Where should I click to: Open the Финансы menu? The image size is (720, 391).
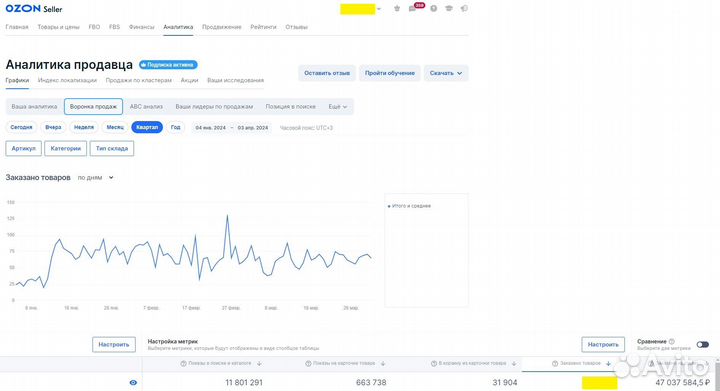141,27
